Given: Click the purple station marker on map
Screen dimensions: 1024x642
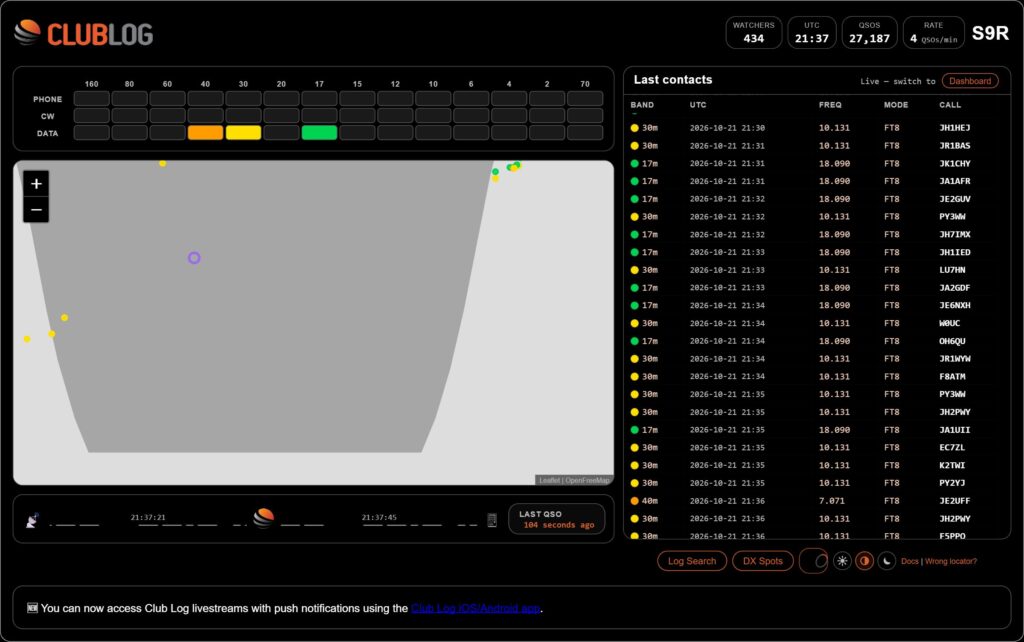Looking at the screenshot, I should tap(194, 258).
